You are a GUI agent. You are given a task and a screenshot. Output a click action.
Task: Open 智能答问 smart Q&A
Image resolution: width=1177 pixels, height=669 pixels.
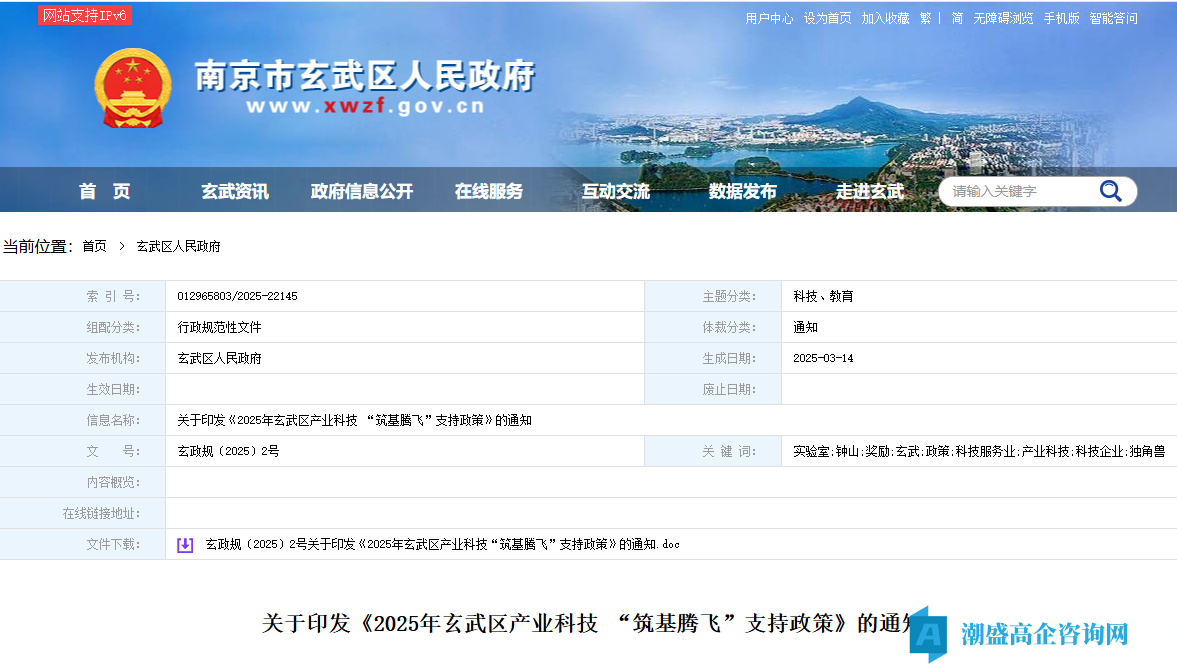(1112, 17)
